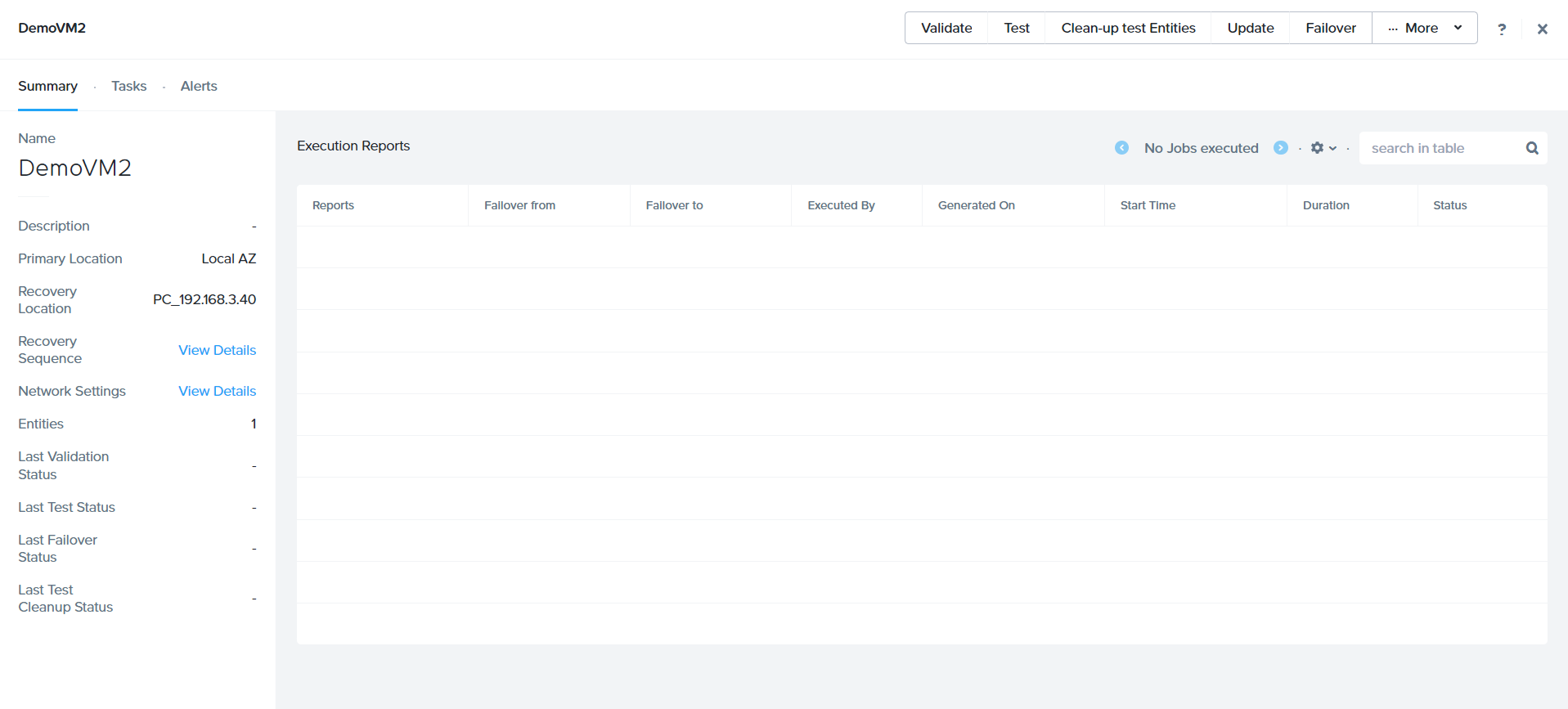The height and width of the screenshot is (709, 1568).
Task: Start Failover for the recovery plan
Action: pos(1330,28)
